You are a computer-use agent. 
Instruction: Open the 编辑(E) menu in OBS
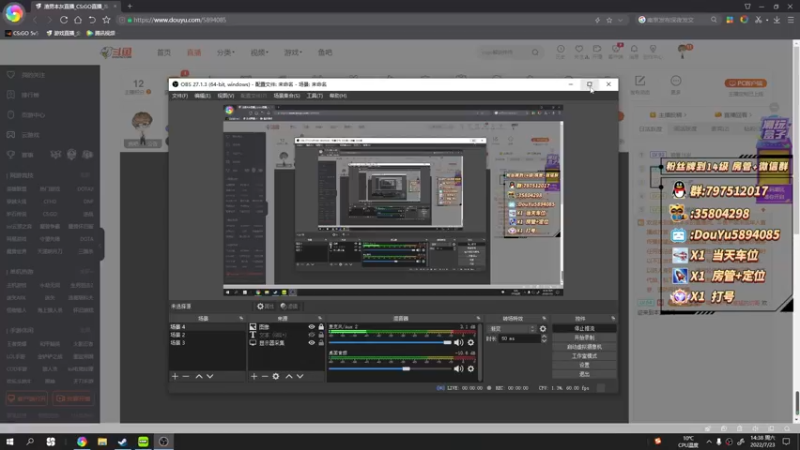coord(202,96)
